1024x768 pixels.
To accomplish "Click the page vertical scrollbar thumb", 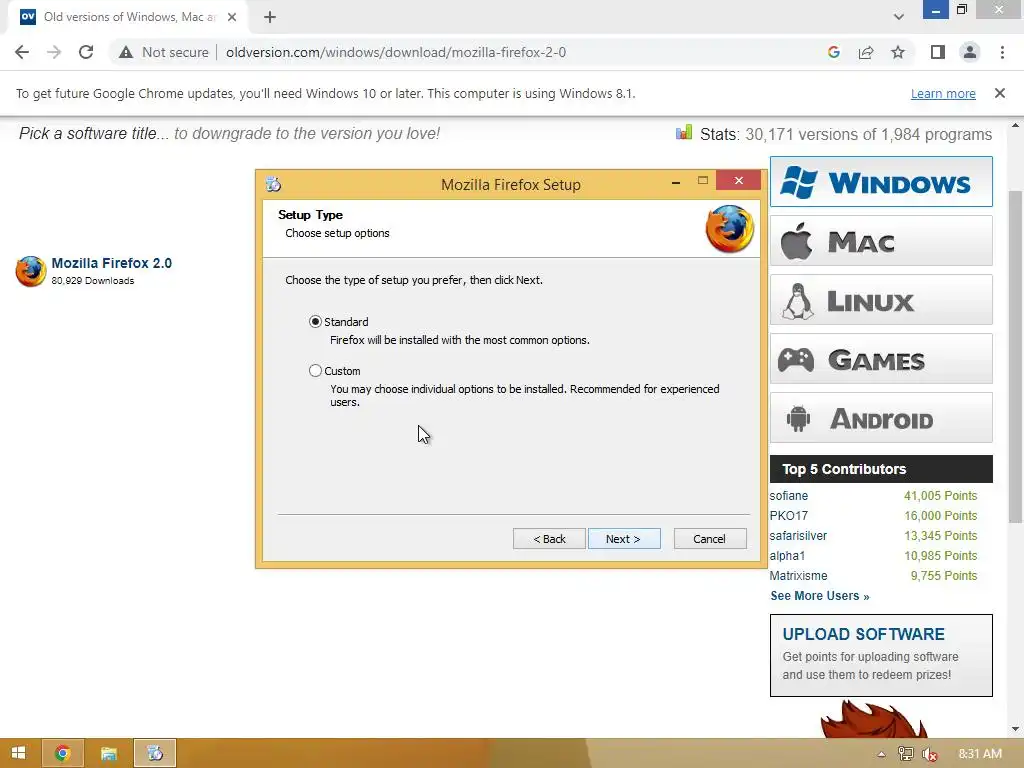I will pyautogui.click(x=1015, y=356).
